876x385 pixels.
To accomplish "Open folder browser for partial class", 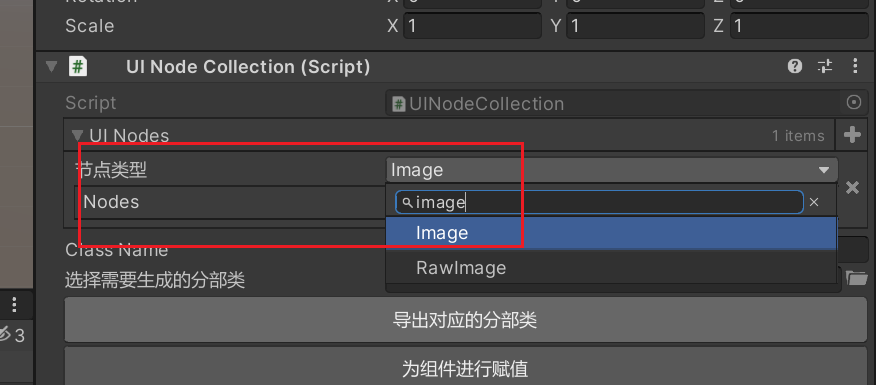I will click(856, 278).
